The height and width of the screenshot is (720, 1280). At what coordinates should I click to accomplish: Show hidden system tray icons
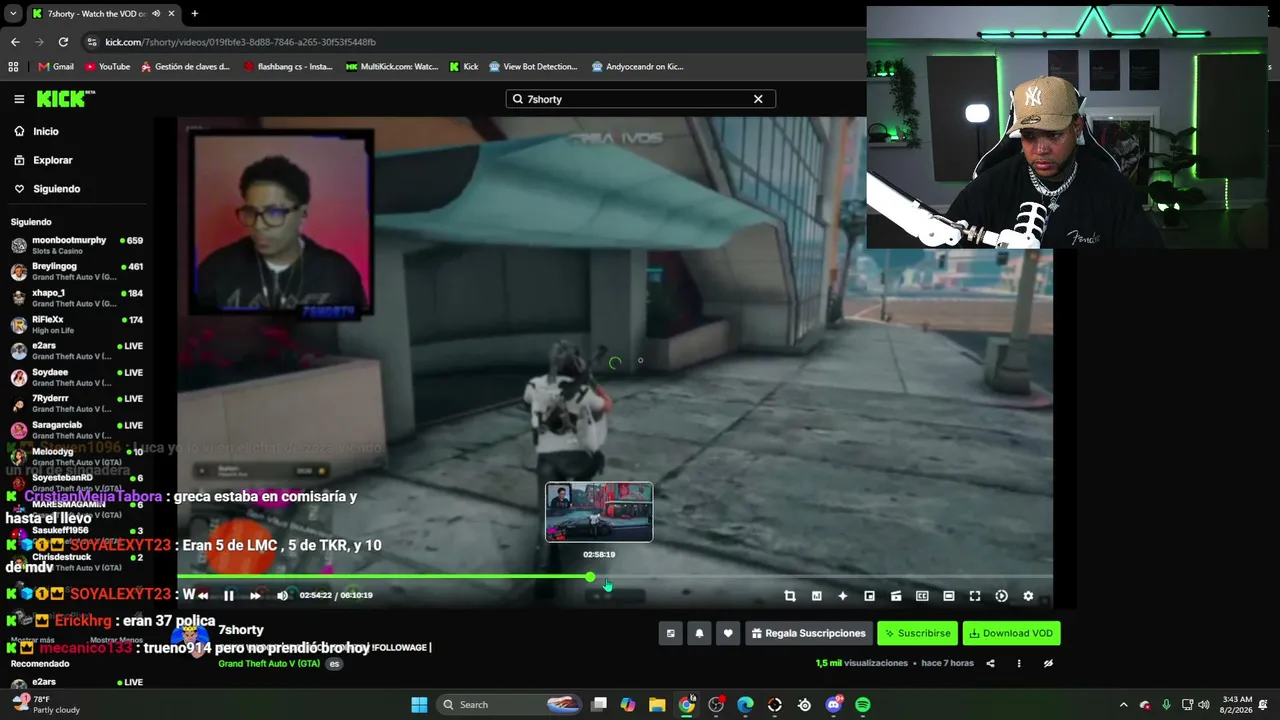tap(1123, 705)
